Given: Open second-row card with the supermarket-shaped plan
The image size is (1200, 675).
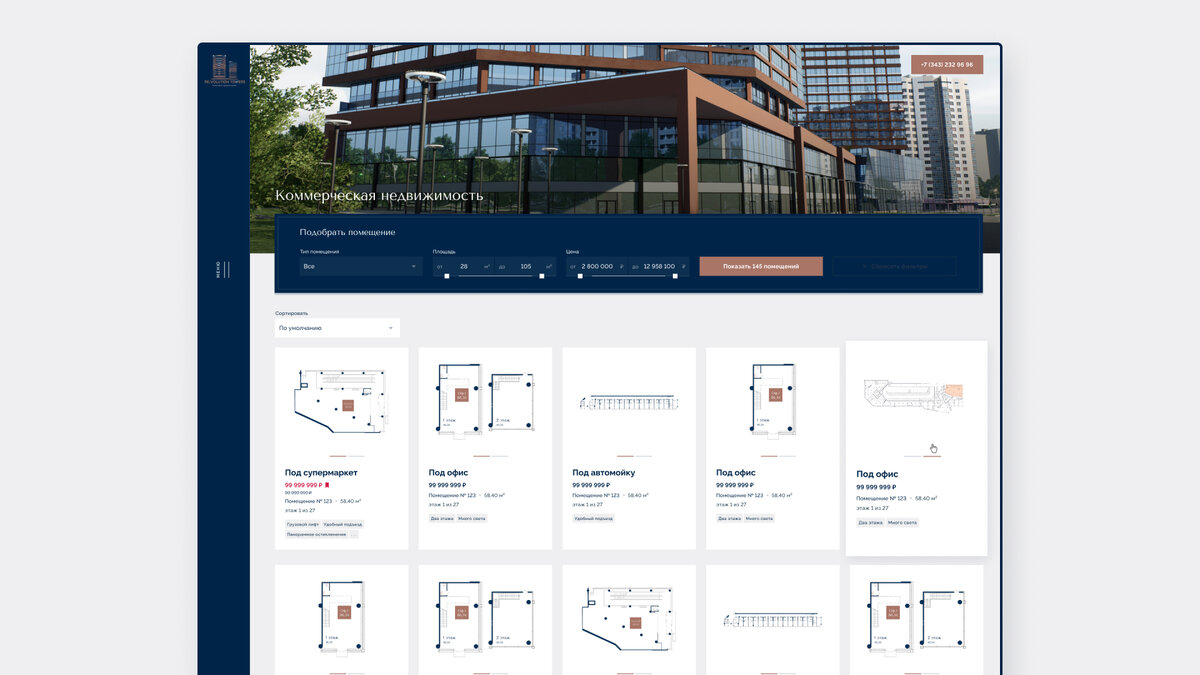Looking at the screenshot, I should (x=629, y=620).
